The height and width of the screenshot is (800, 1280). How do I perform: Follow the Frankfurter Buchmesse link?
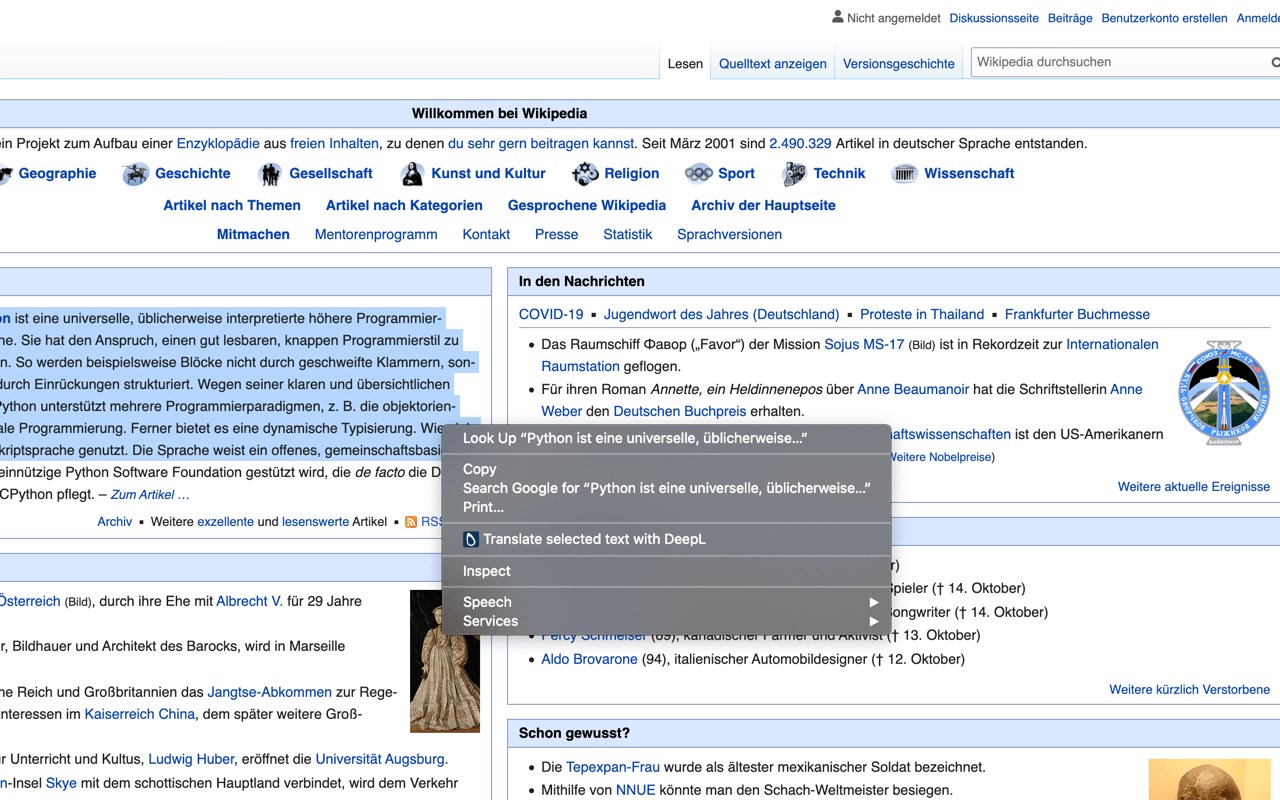1077,314
